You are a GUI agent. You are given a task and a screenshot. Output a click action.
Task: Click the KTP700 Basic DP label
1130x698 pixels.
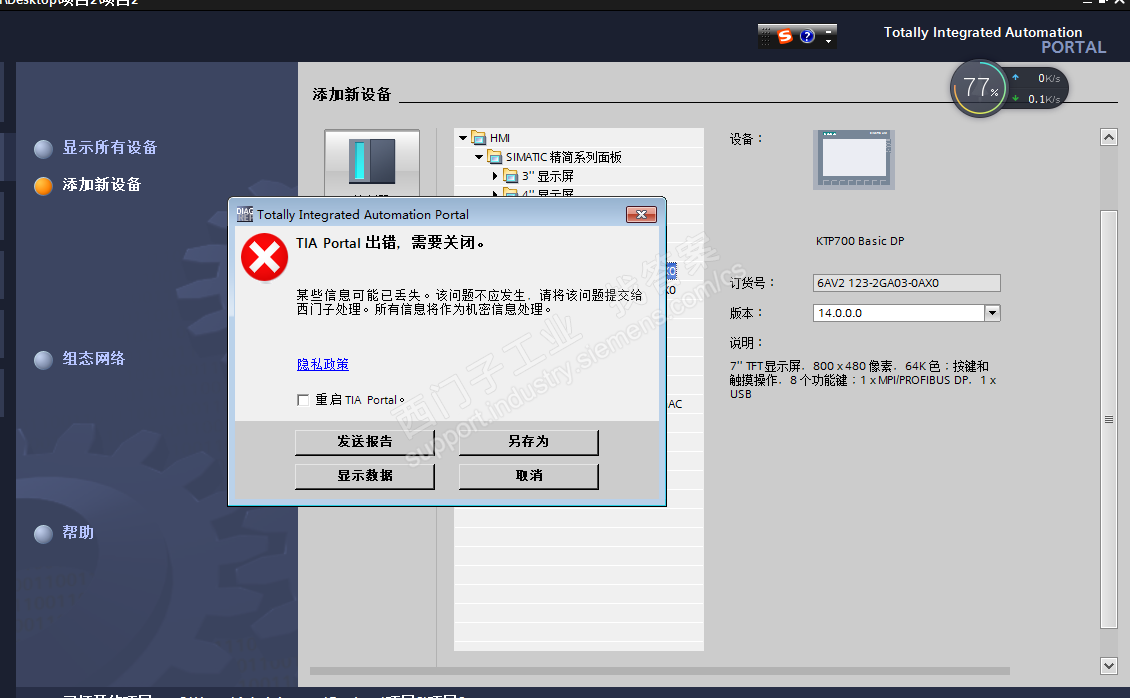(860, 241)
